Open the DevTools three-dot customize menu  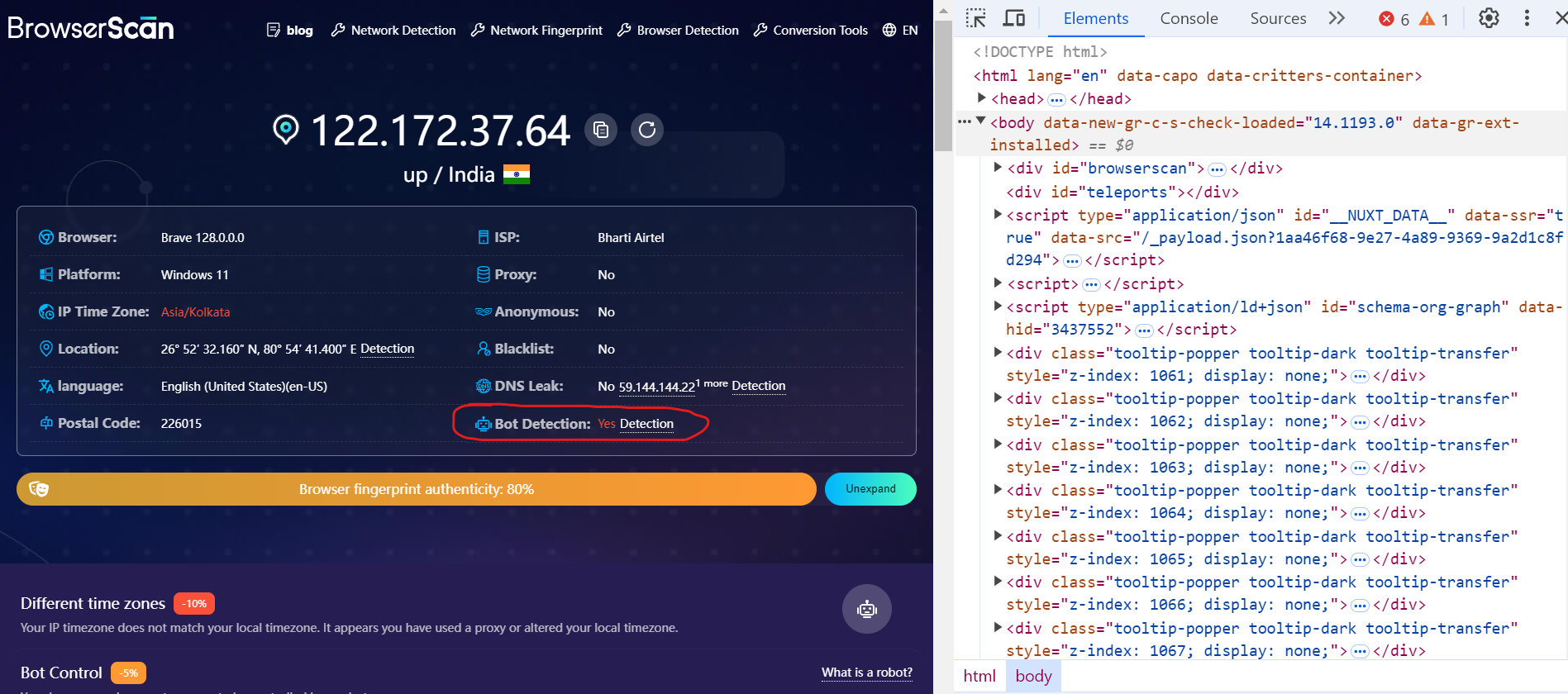pyautogui.click(x=1527, y=18)
